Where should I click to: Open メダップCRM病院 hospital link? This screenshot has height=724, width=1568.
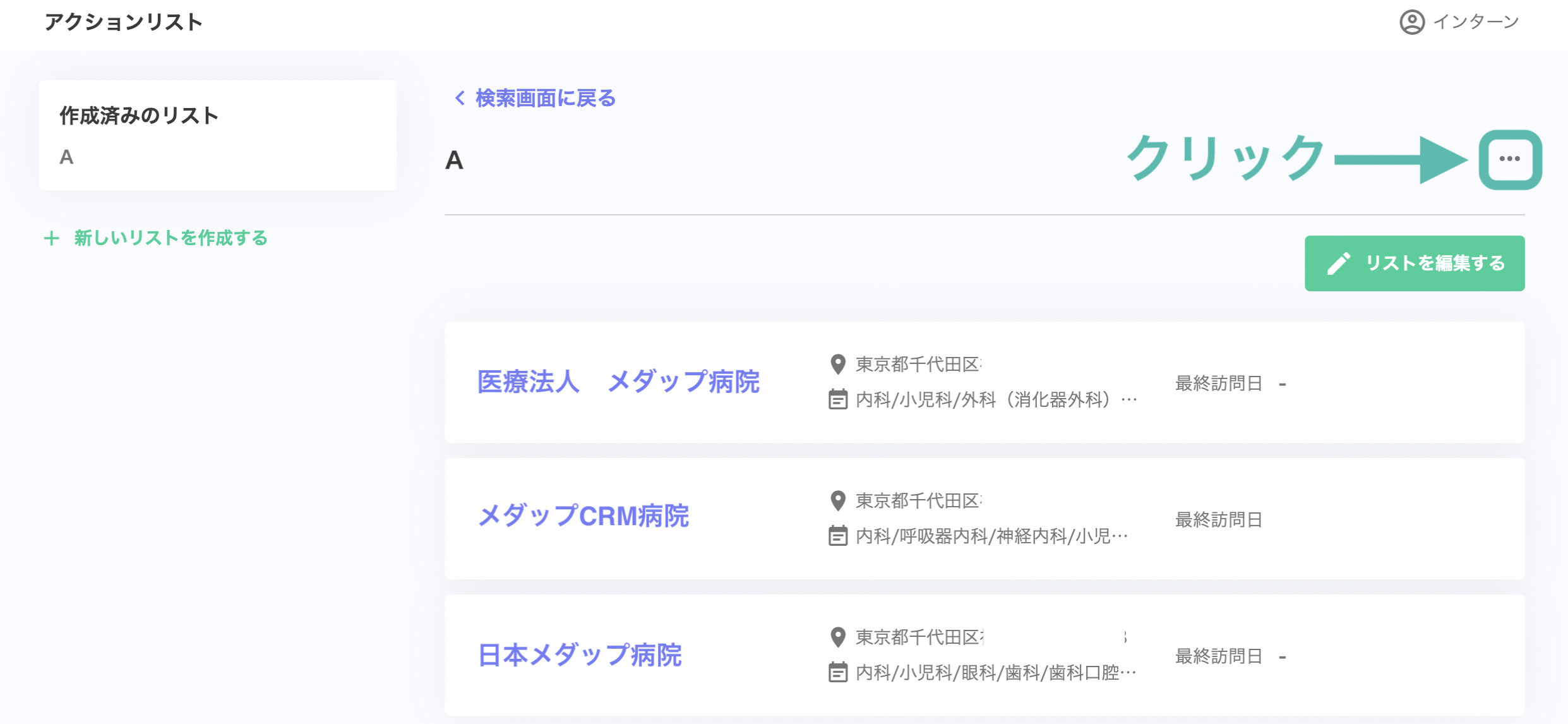click(583, 516)
